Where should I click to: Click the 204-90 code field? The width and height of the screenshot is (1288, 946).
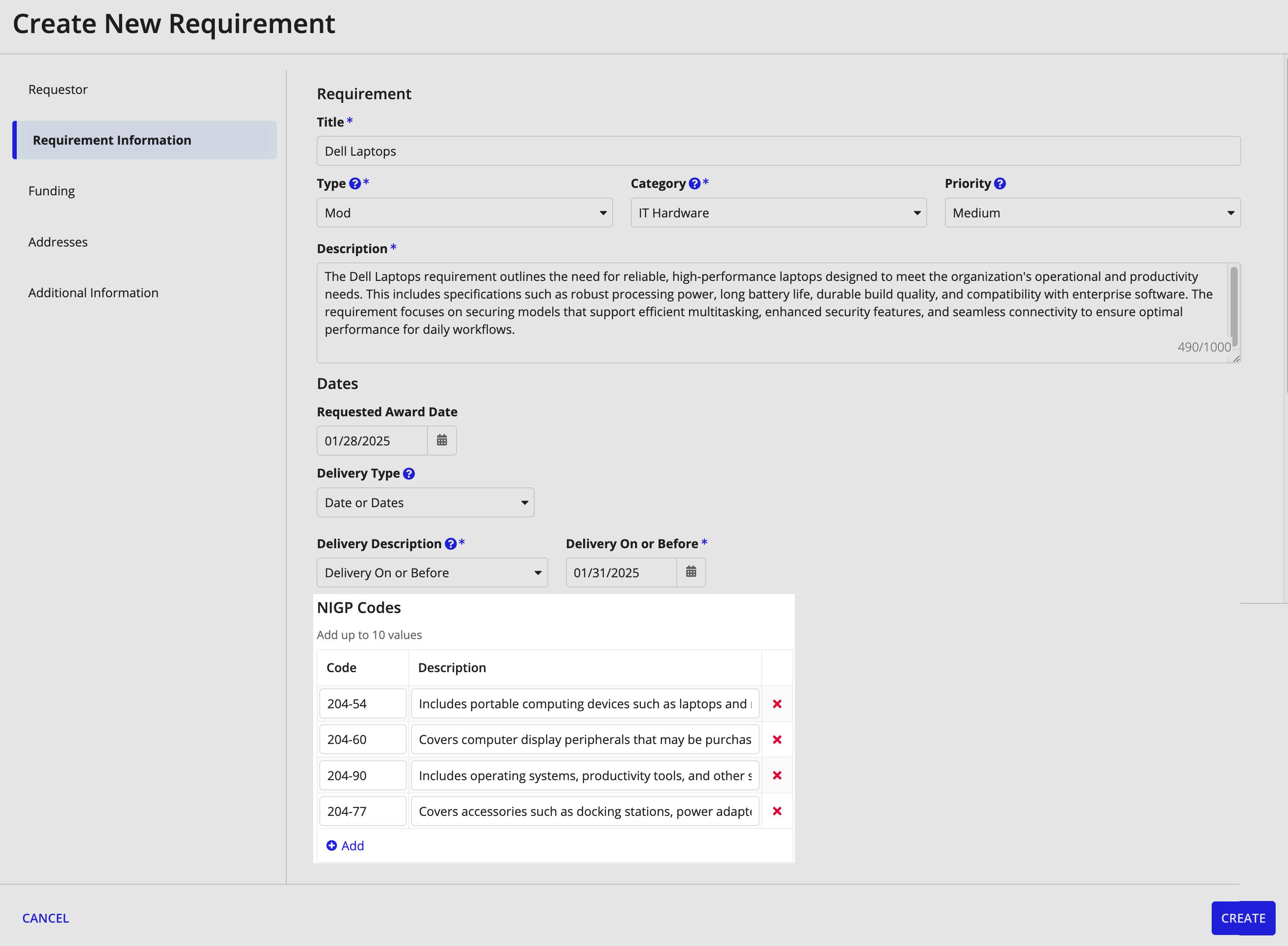(363, 775)
